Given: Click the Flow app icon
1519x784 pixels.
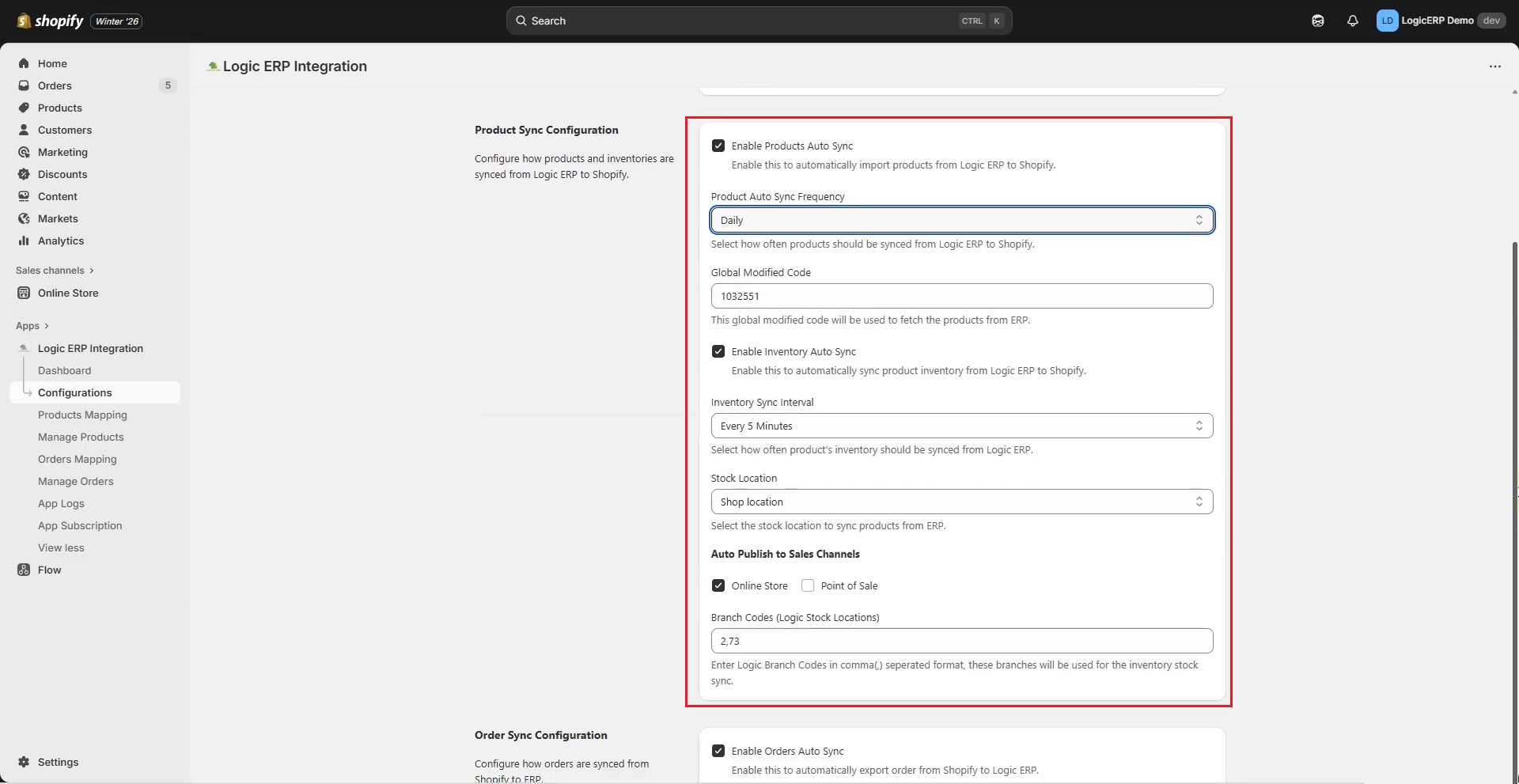Looking at the screenshot, I should [x=24, y=570].
